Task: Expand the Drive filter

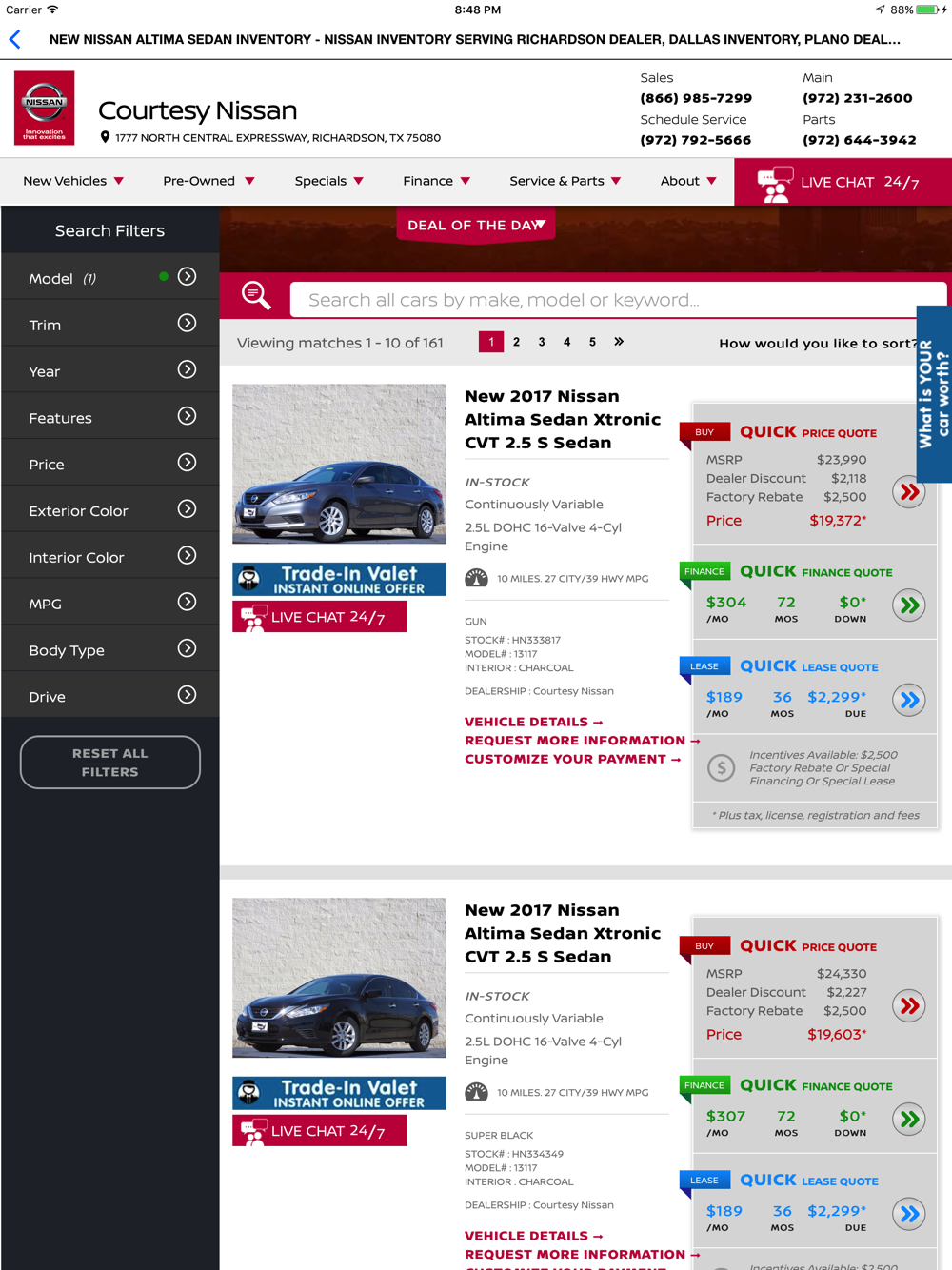Action: click(x=188, y=695)
